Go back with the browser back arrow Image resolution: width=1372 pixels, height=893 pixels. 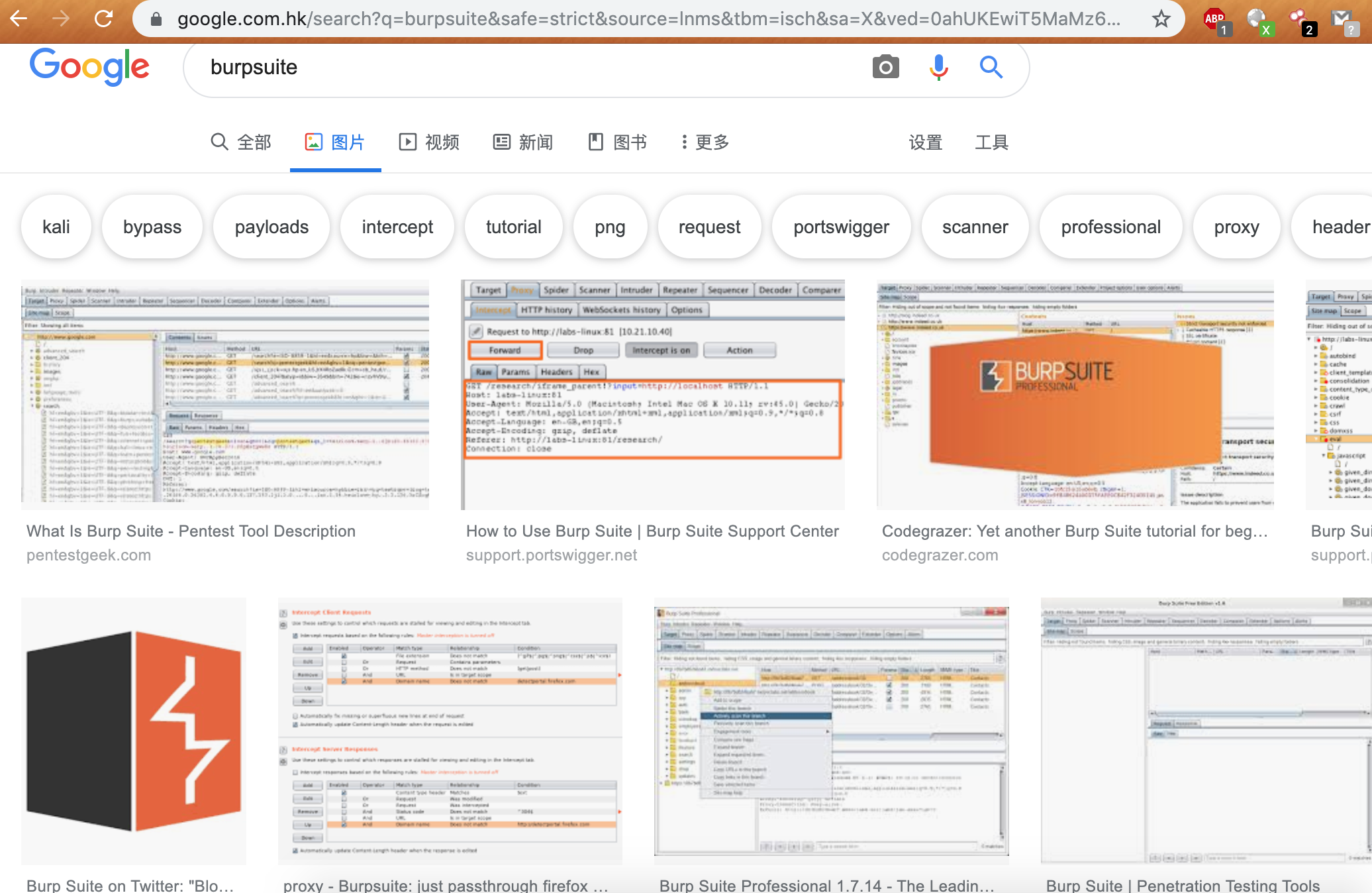pyautogui.click(x=19, y=19)
